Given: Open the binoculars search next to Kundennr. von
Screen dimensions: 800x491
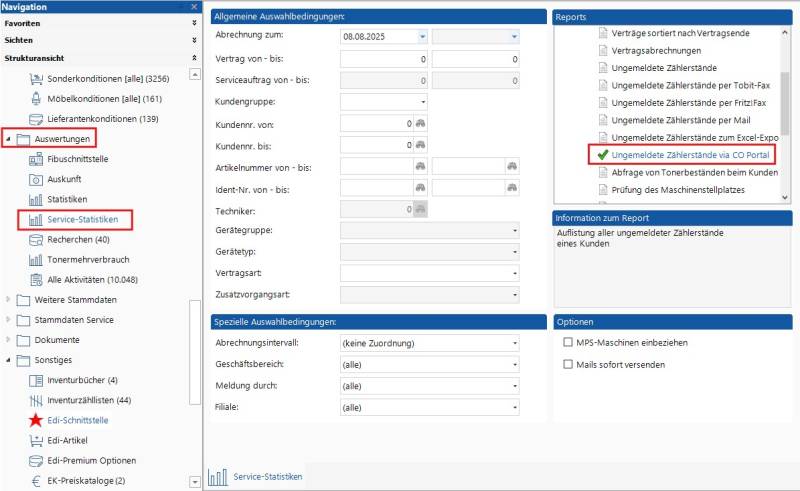Looking at the screenshot, I should 421,124.
